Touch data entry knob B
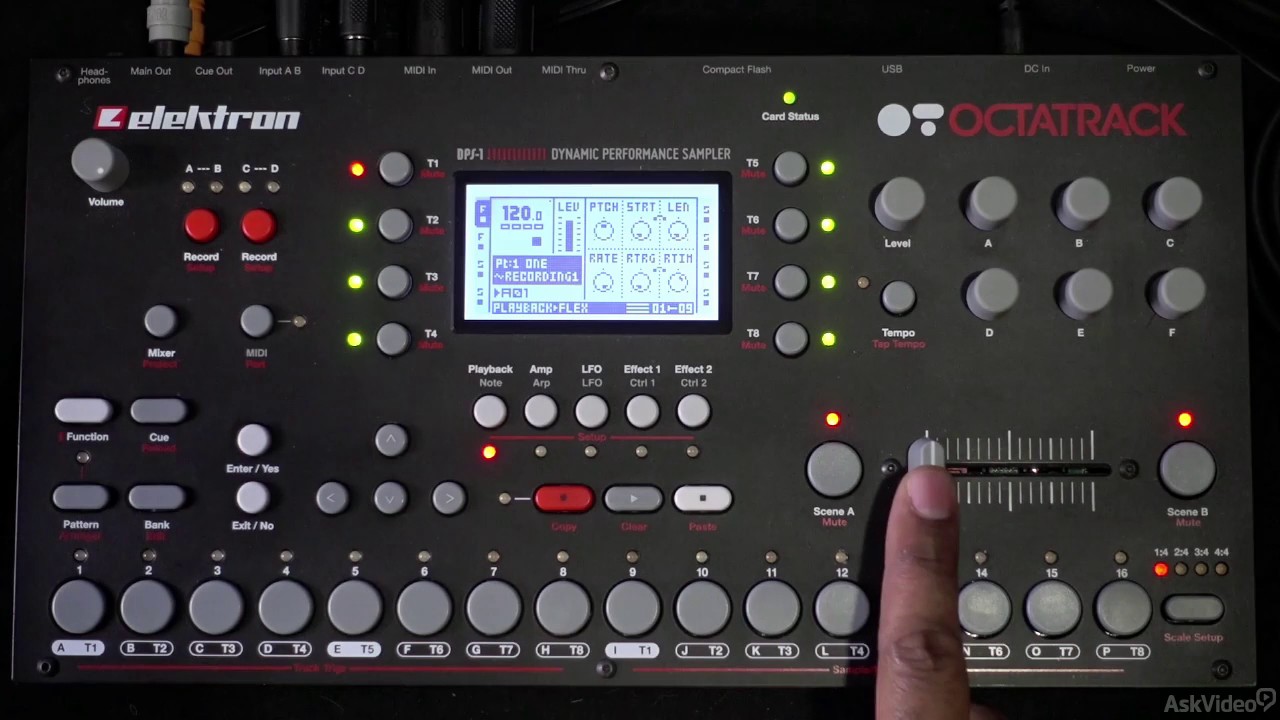 click(x=1082, y=204)
